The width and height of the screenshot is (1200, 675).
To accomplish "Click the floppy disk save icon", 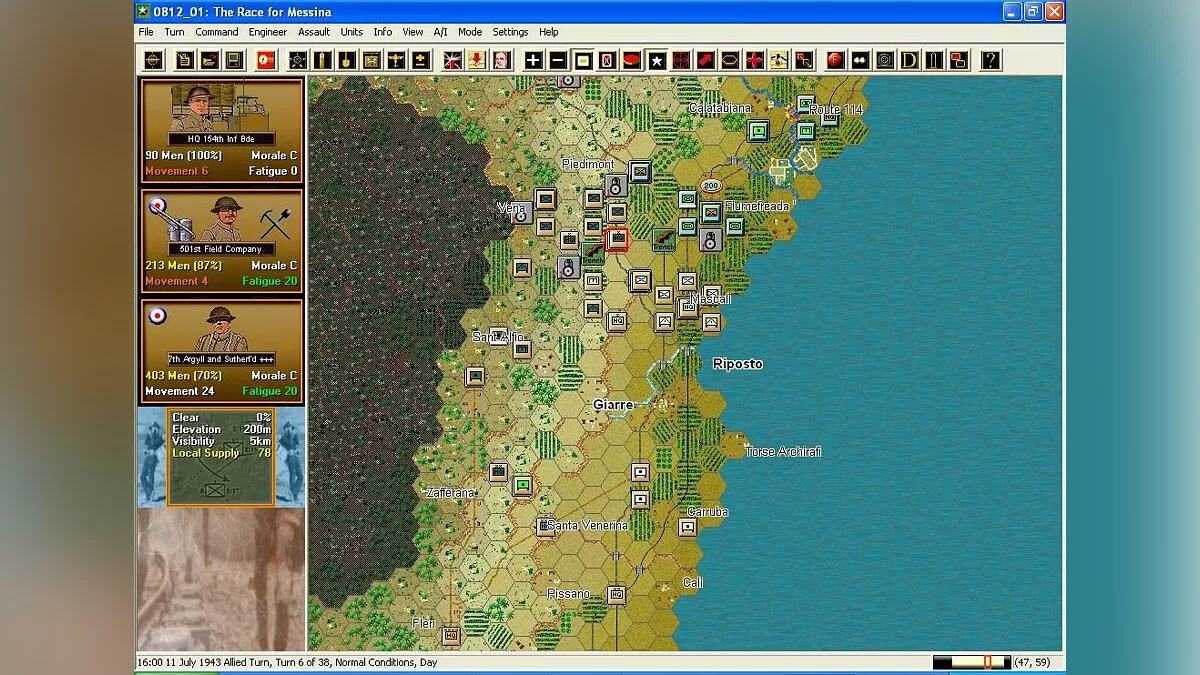I will pyautogui.click(x=233, y=60).
